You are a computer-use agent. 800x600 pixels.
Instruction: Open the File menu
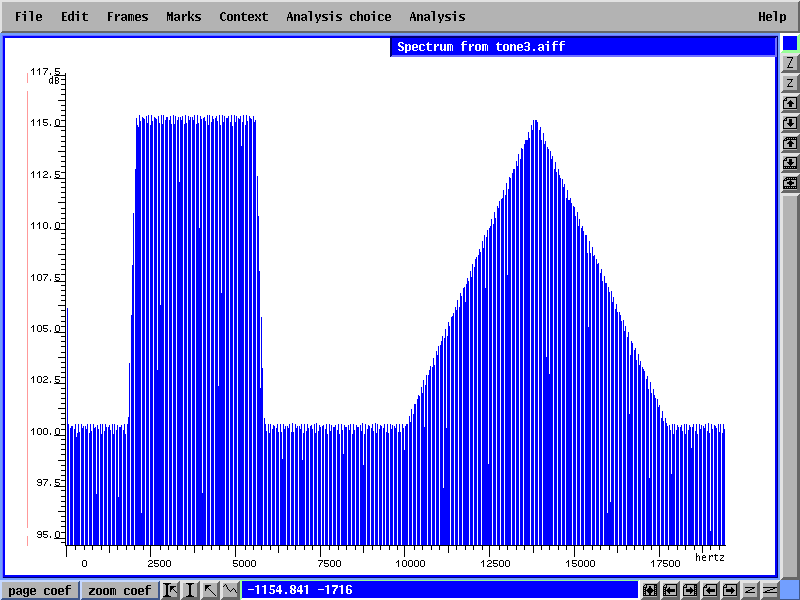[x=28, y=17]
